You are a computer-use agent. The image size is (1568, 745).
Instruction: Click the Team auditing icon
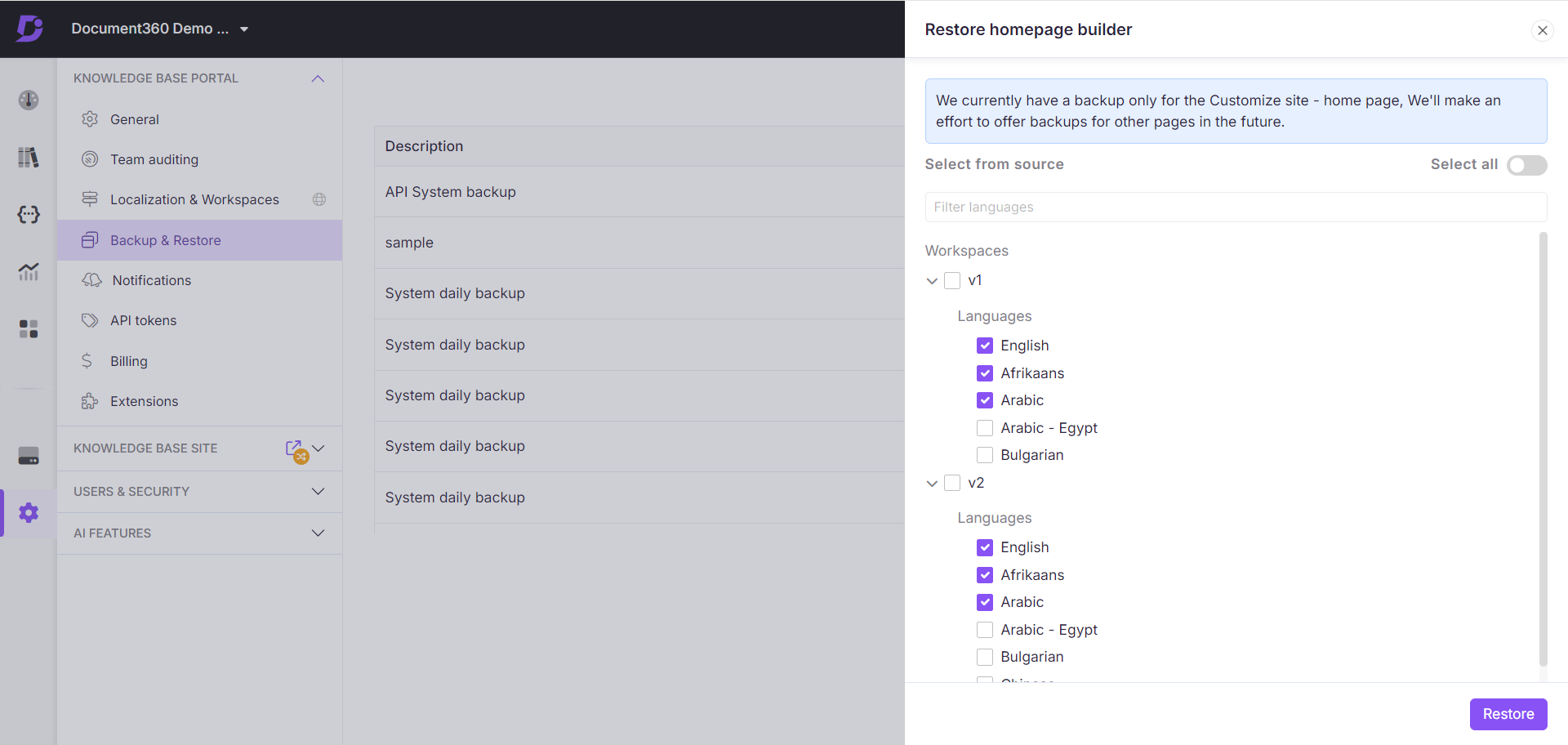coord(90,159)
